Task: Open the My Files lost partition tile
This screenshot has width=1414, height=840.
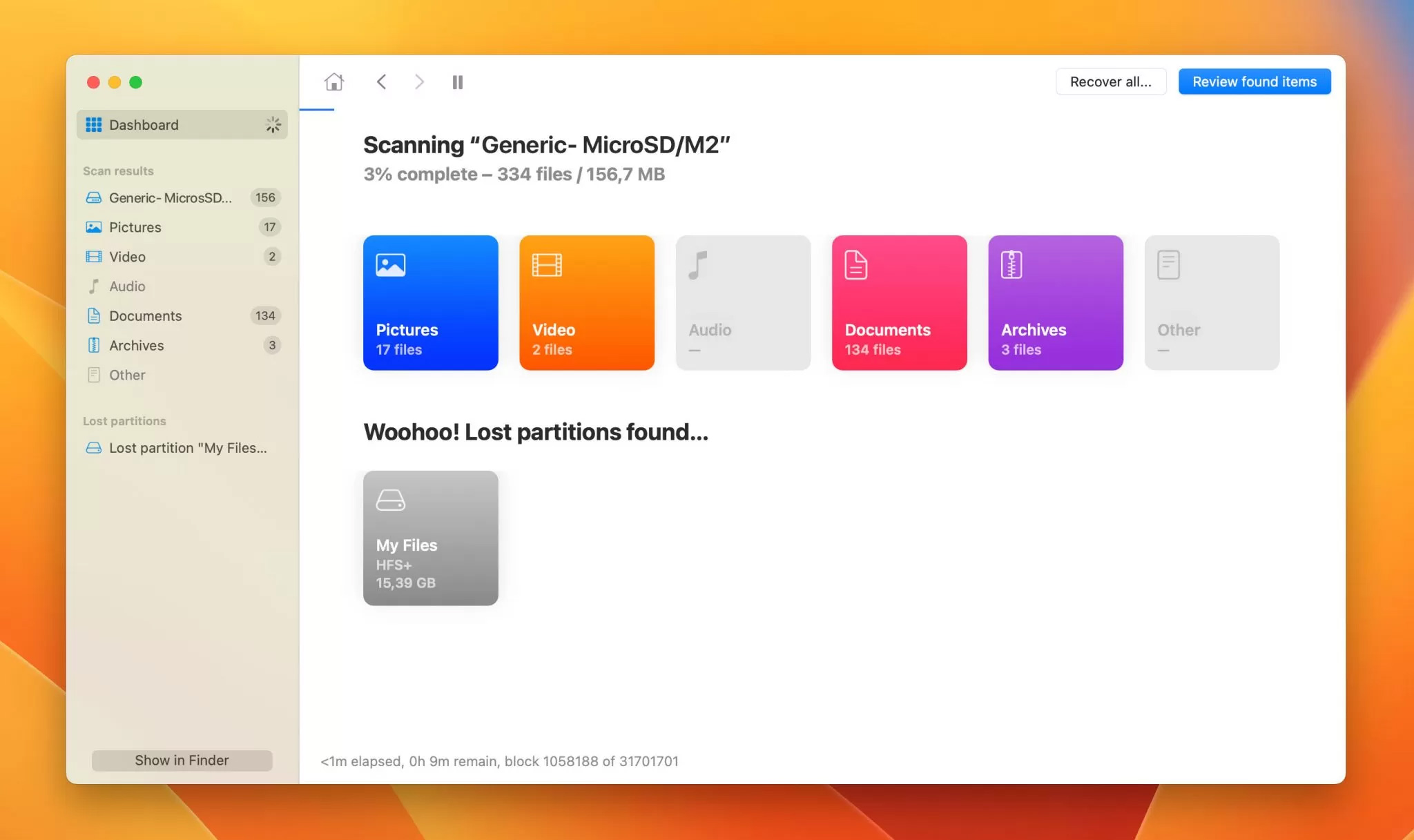Action: (x=431, y=538)
